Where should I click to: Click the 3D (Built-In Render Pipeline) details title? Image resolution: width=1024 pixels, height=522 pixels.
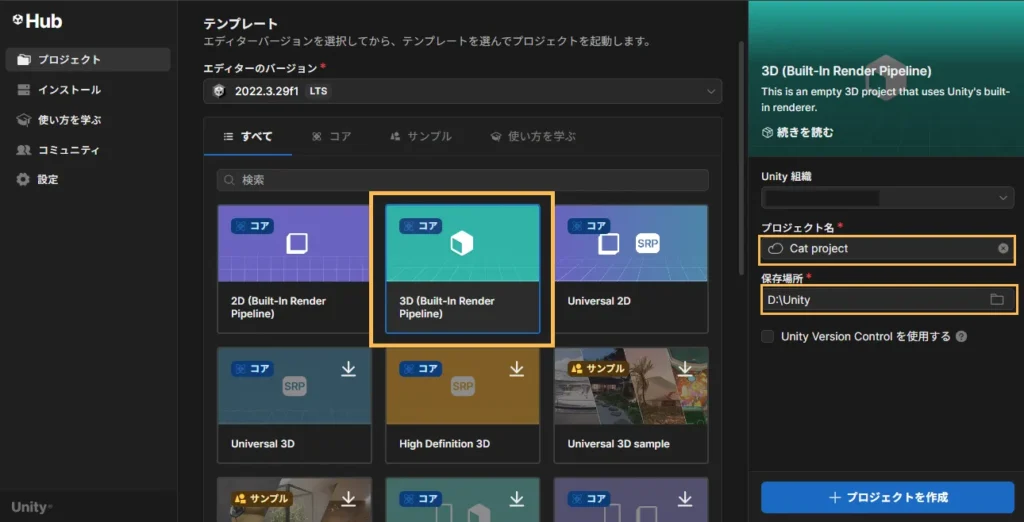(846, 71)
